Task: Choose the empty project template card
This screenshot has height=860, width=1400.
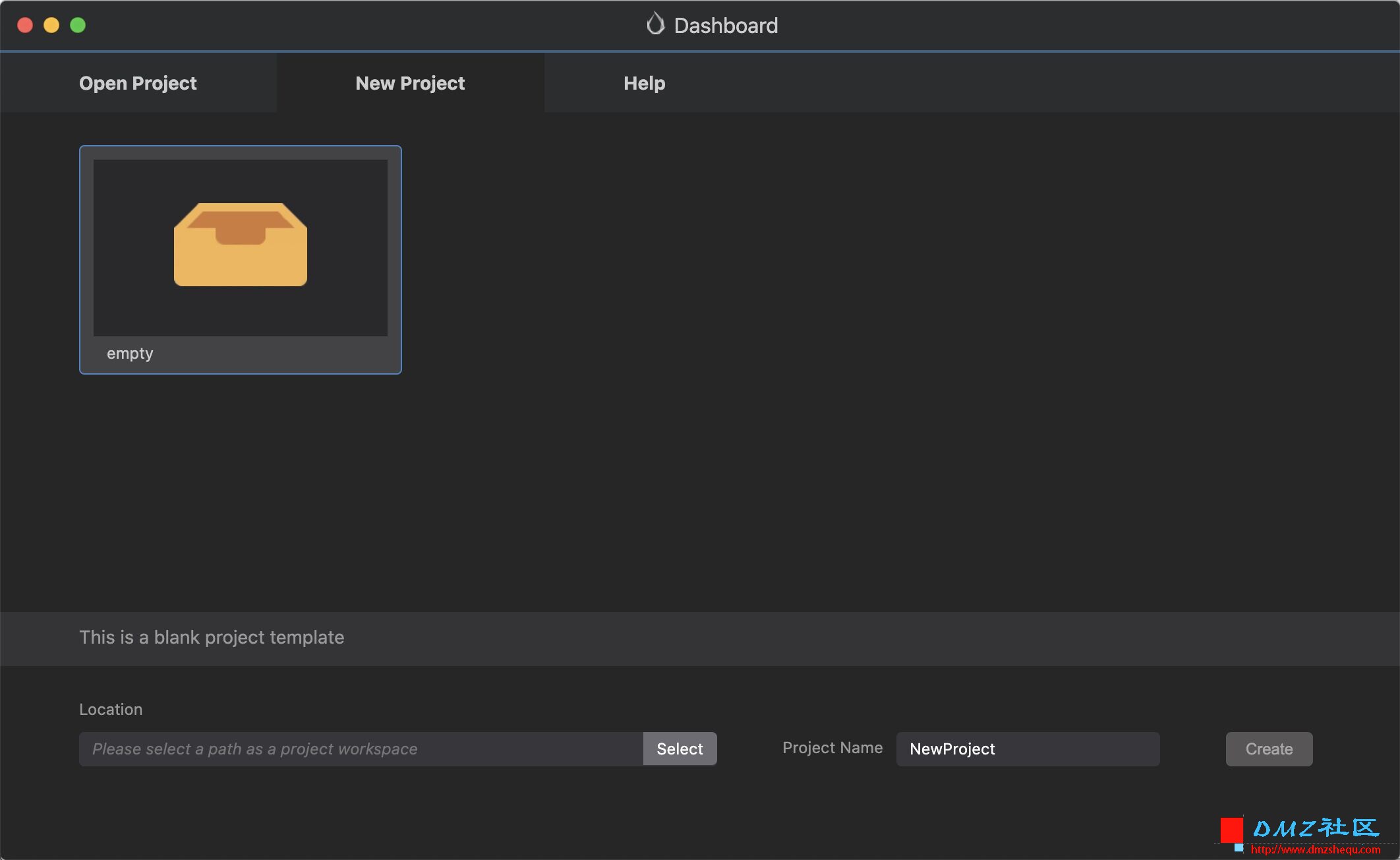Action: pyautogui.click(x=241, y=260)
